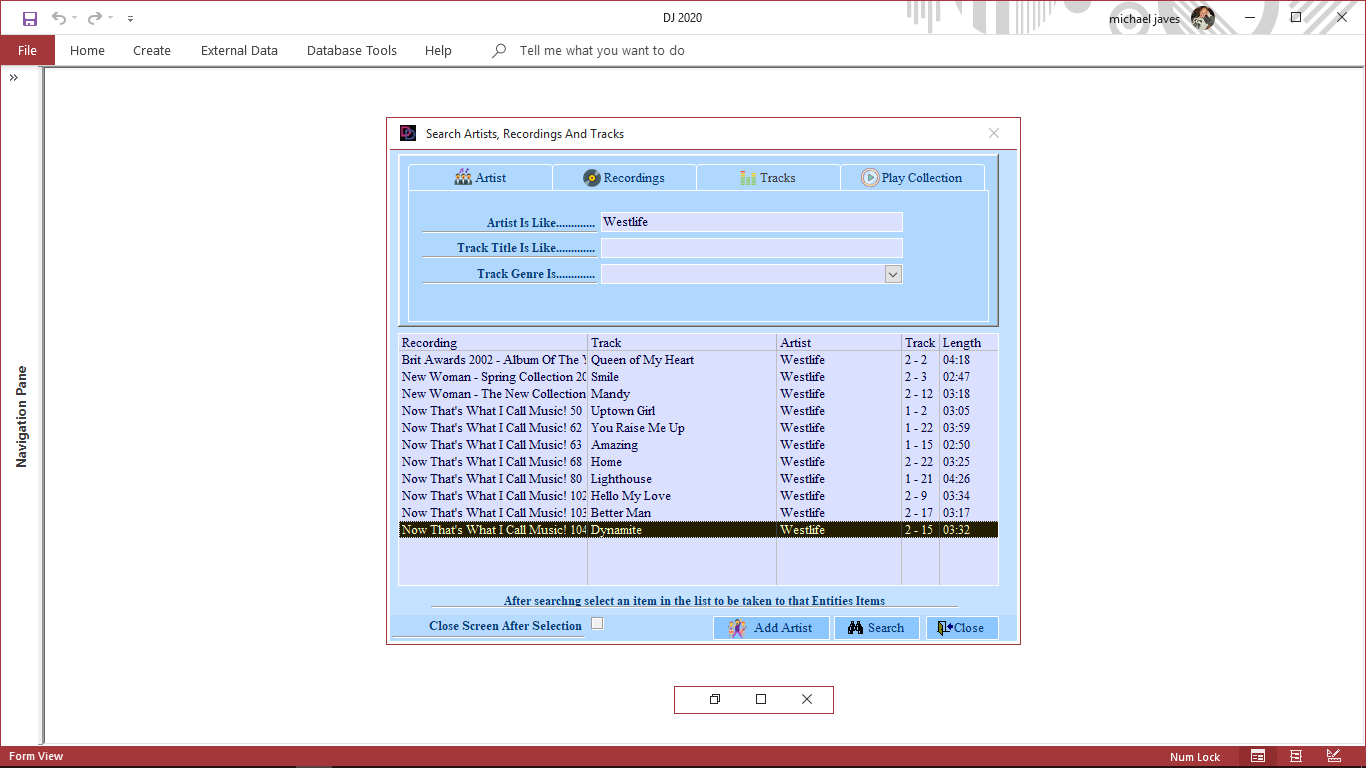
Task: Select the Better Man track row
Action: (698, 513)
